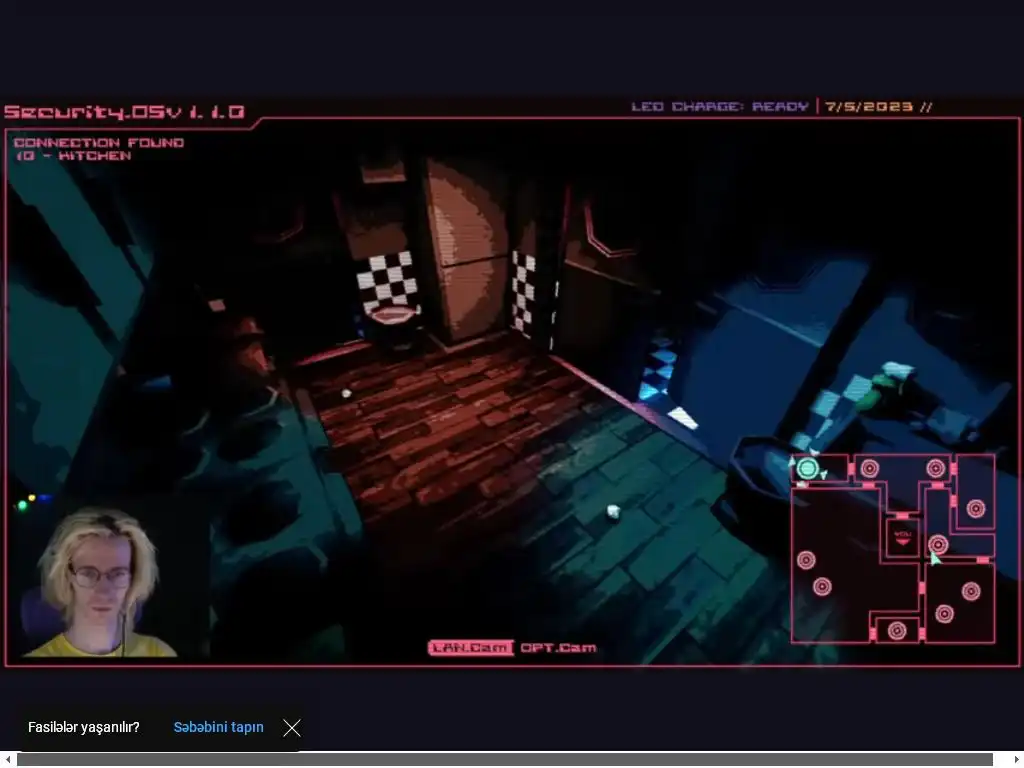Select camera node in narrow right-side map room
The height and width of the screenshot is (768, 1024).
coord(976,509)
